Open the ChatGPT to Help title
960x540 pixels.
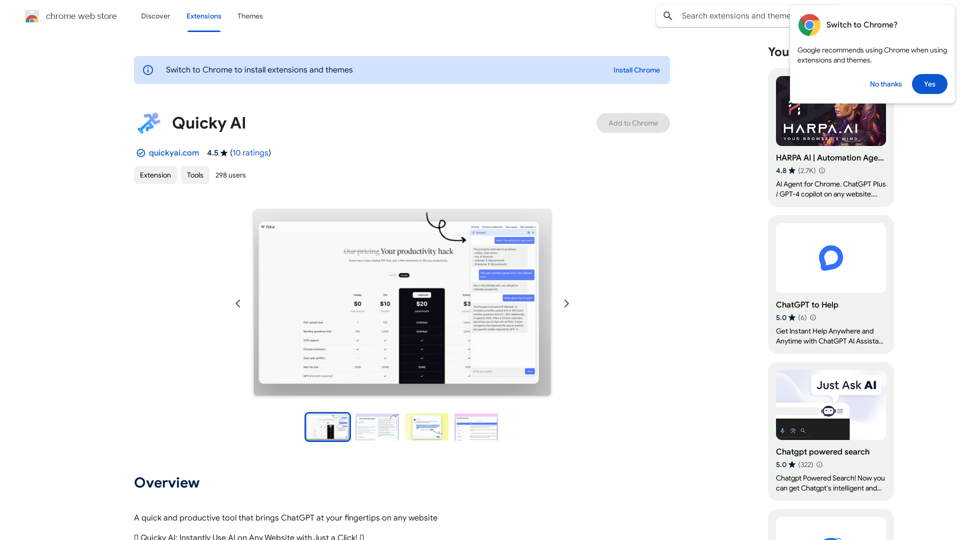(x=807, y=305)
